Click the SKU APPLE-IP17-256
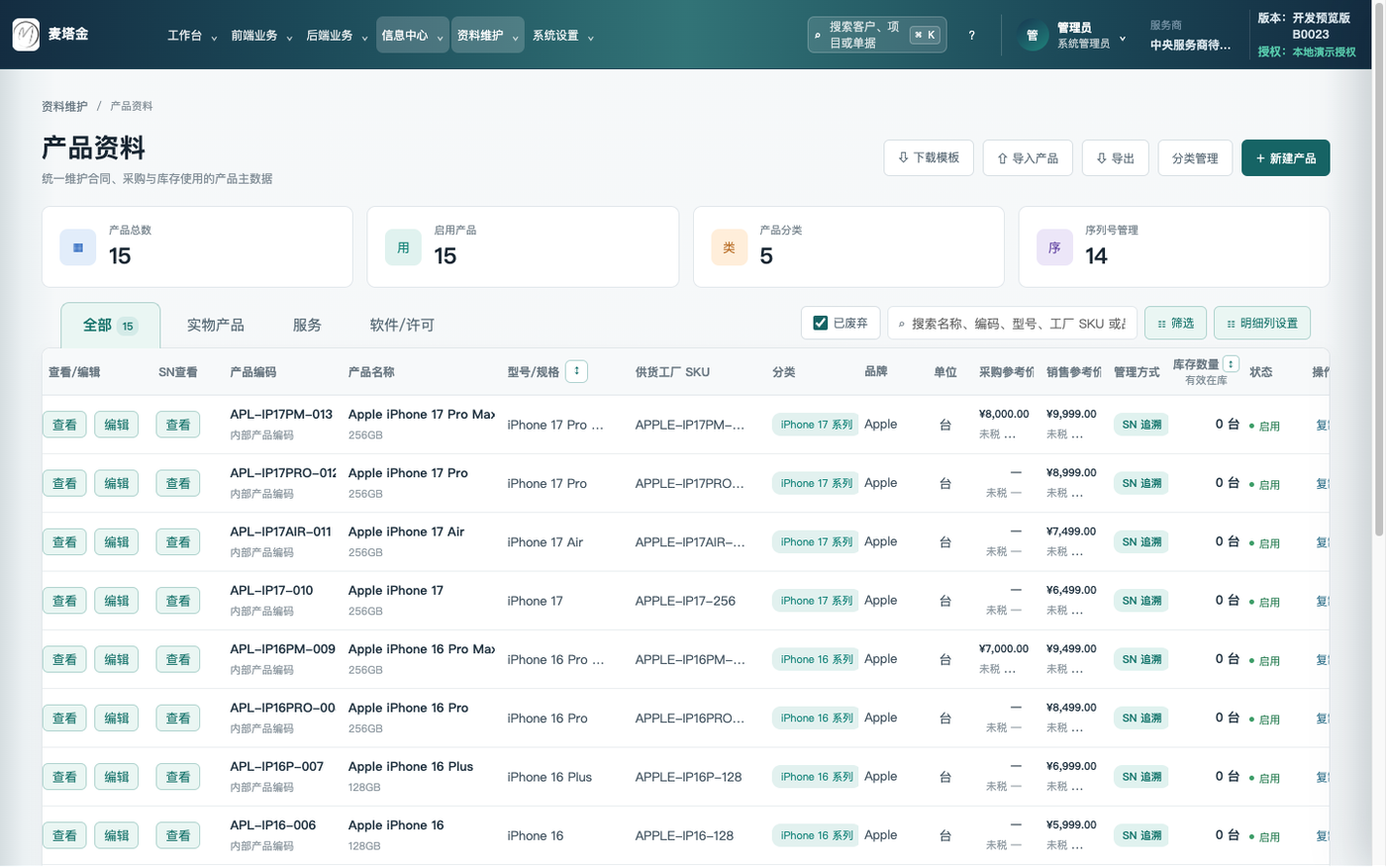This screenshot has width=1386, height=868. coord(685,601)
